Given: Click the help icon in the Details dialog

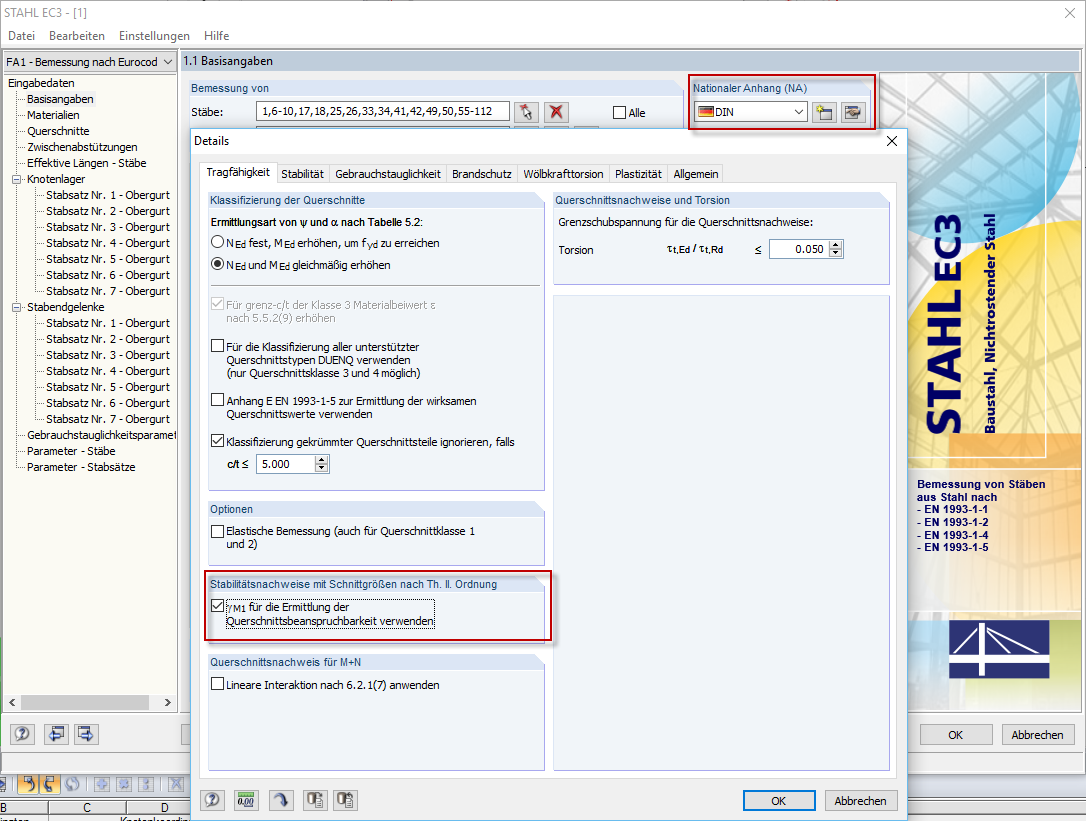Looking at the screenshot, I should click(213, 800).
